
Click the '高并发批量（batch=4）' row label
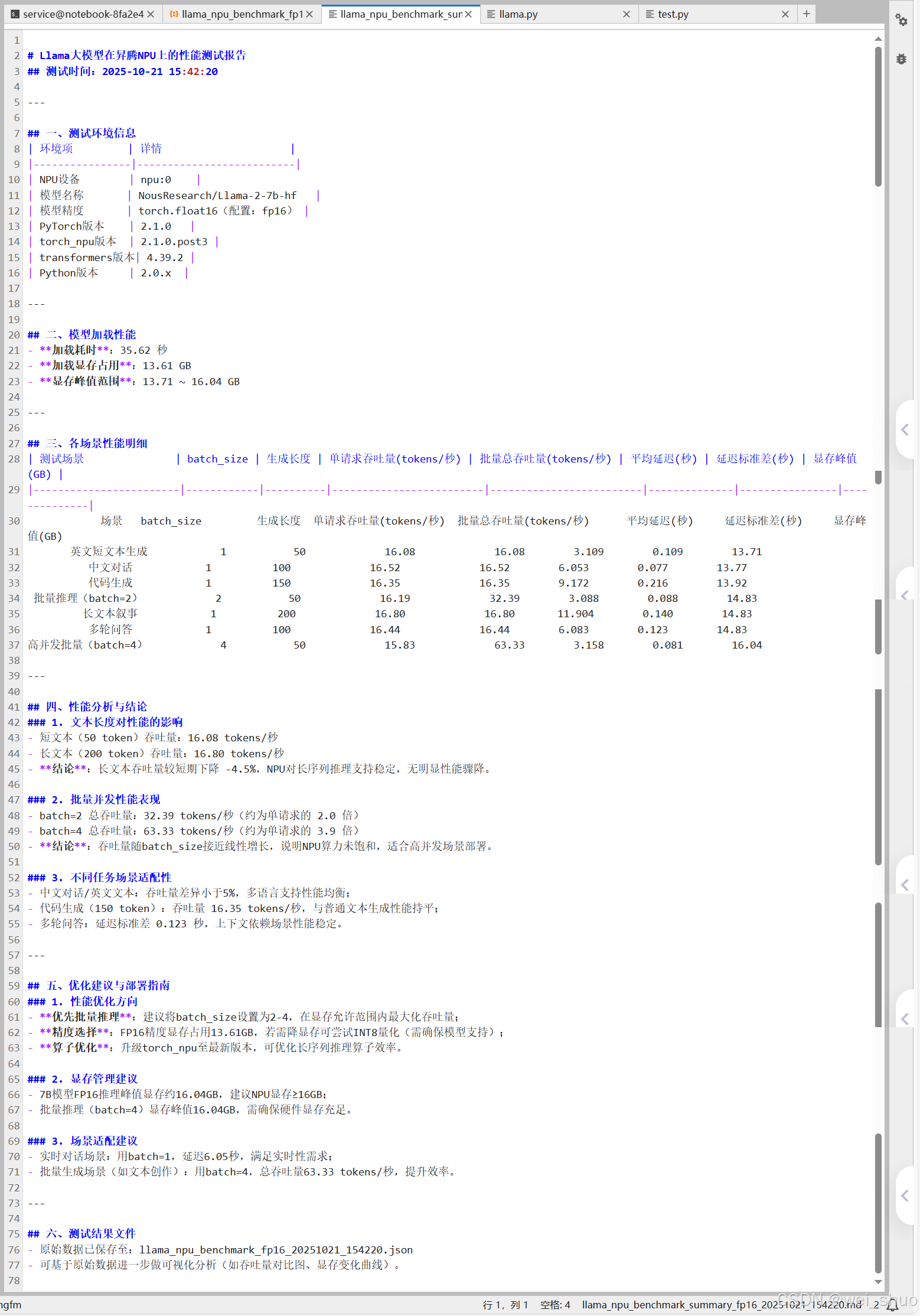point(86,645)
